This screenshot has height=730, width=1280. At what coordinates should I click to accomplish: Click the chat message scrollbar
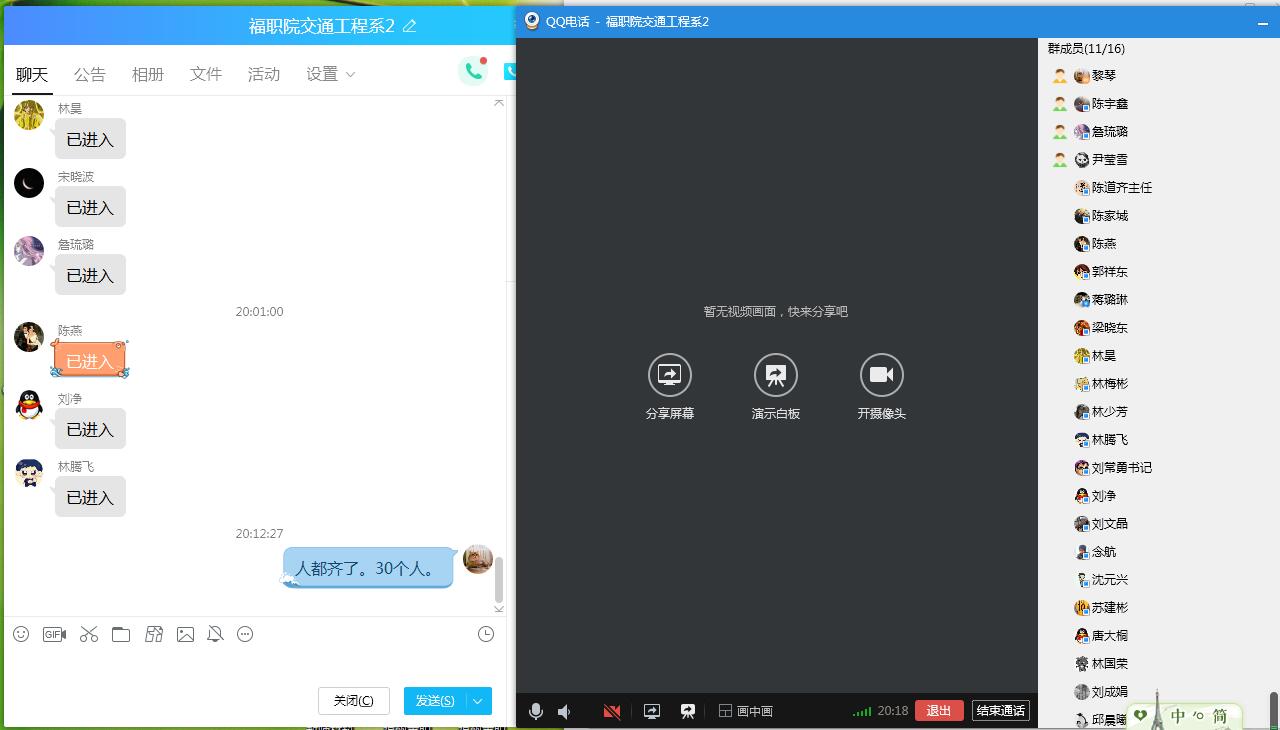(x=498, y=580)
